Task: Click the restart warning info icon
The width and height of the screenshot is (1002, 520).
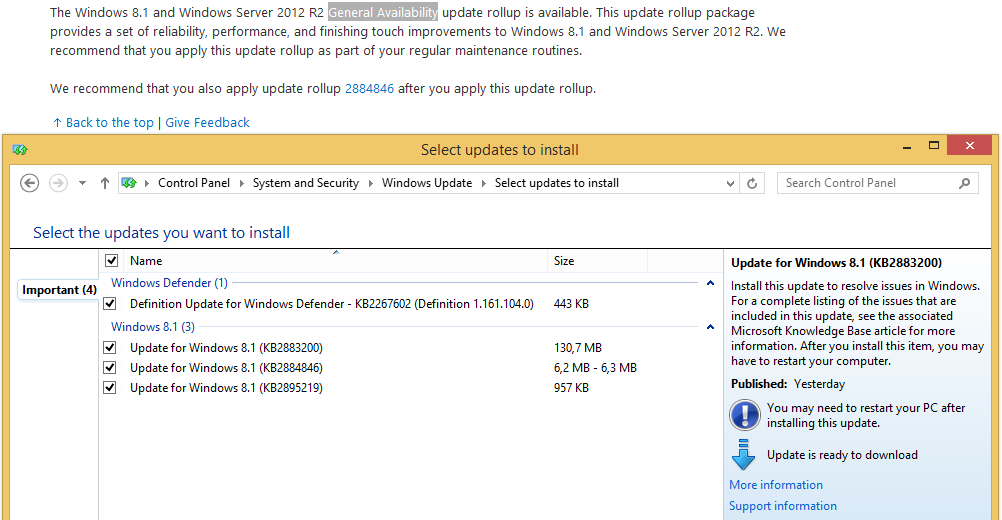Action: point(744,415)
